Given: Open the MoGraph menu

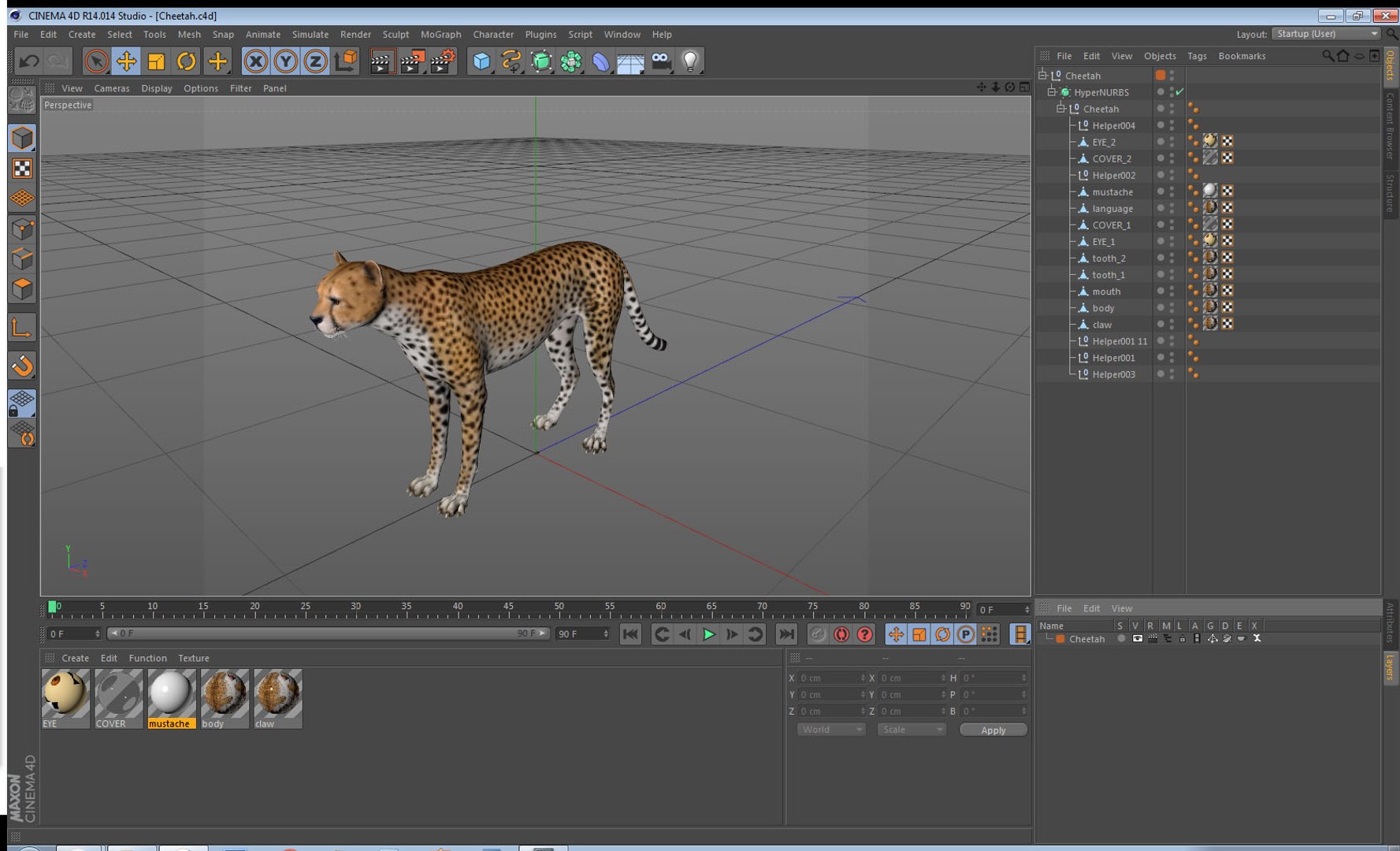Looking at the screenshot, I should 440,35.
